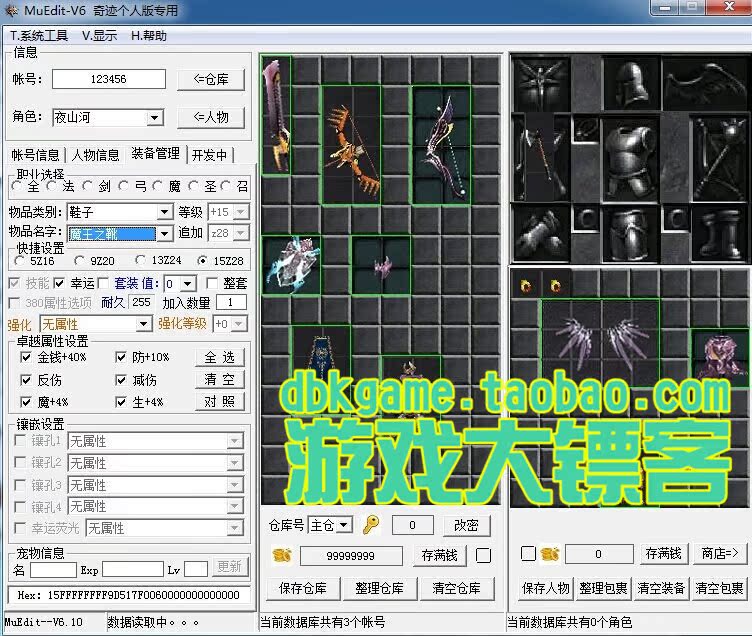Switch to the 开发中 tab

tap(209, 155)
